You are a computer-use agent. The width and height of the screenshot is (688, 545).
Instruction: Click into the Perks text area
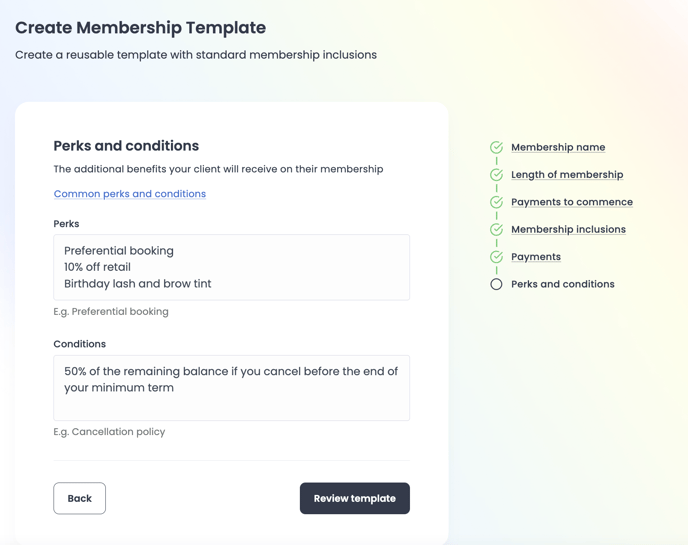[231, 267]
